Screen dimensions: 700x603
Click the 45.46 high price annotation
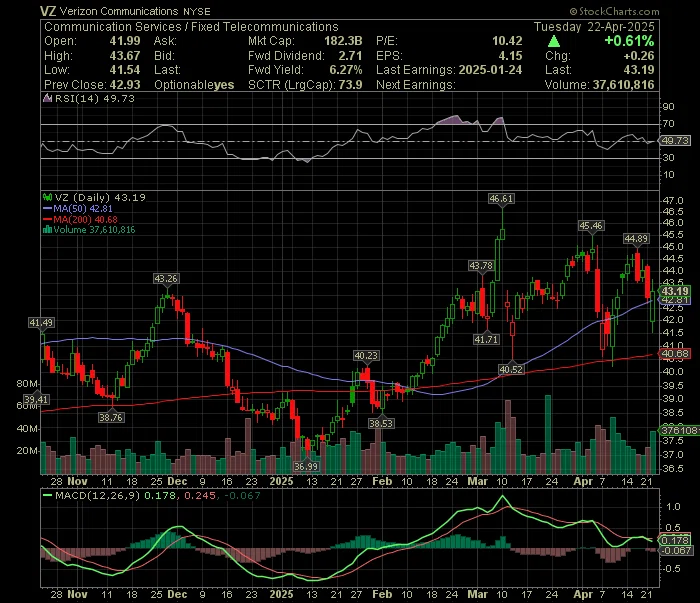591,226
